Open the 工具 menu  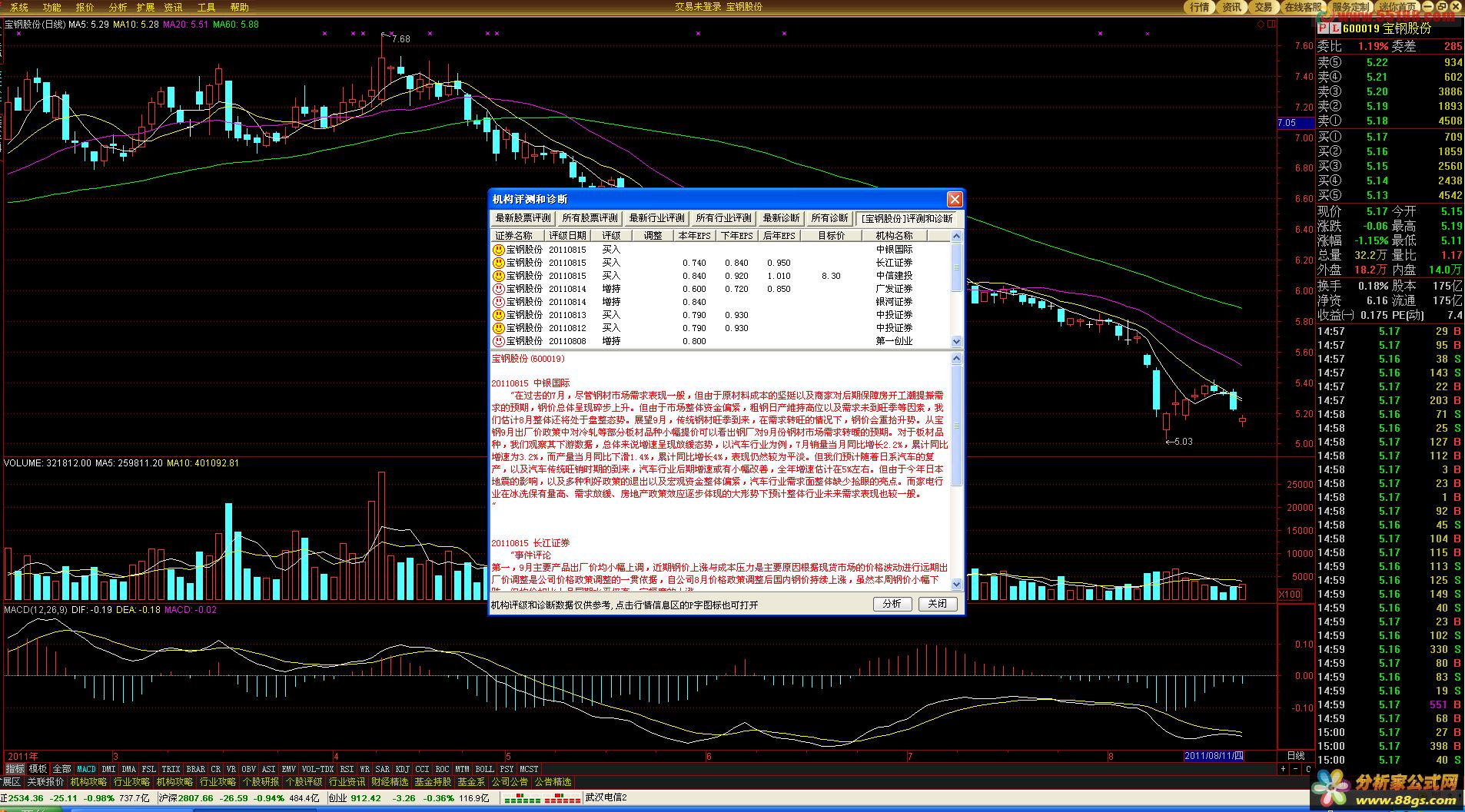point(206,7)
